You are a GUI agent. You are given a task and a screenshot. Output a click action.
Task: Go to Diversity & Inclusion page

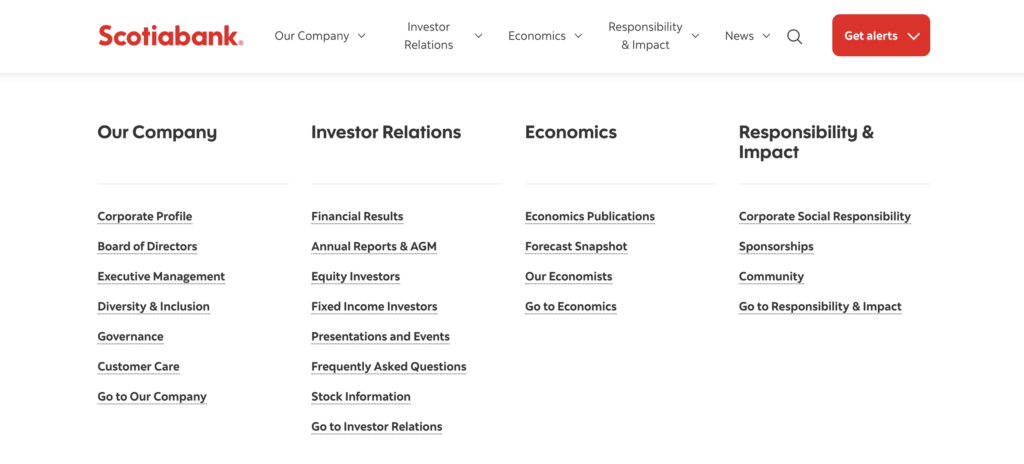click(x=153, y=307)
